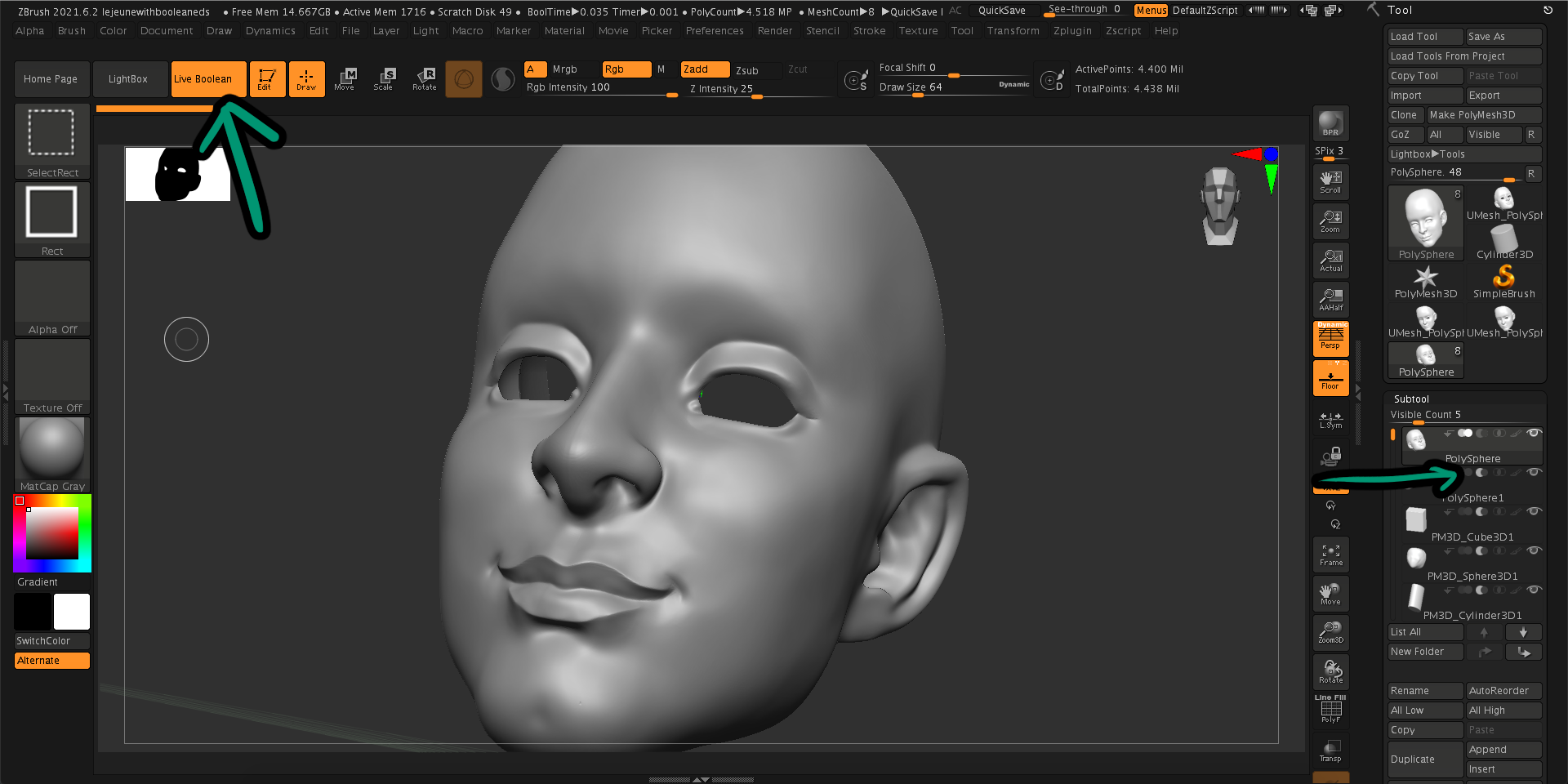The height and width of the screenshot is (784, 1568).
Task: Open Alpha Off selector
Action: coord(52,297)
